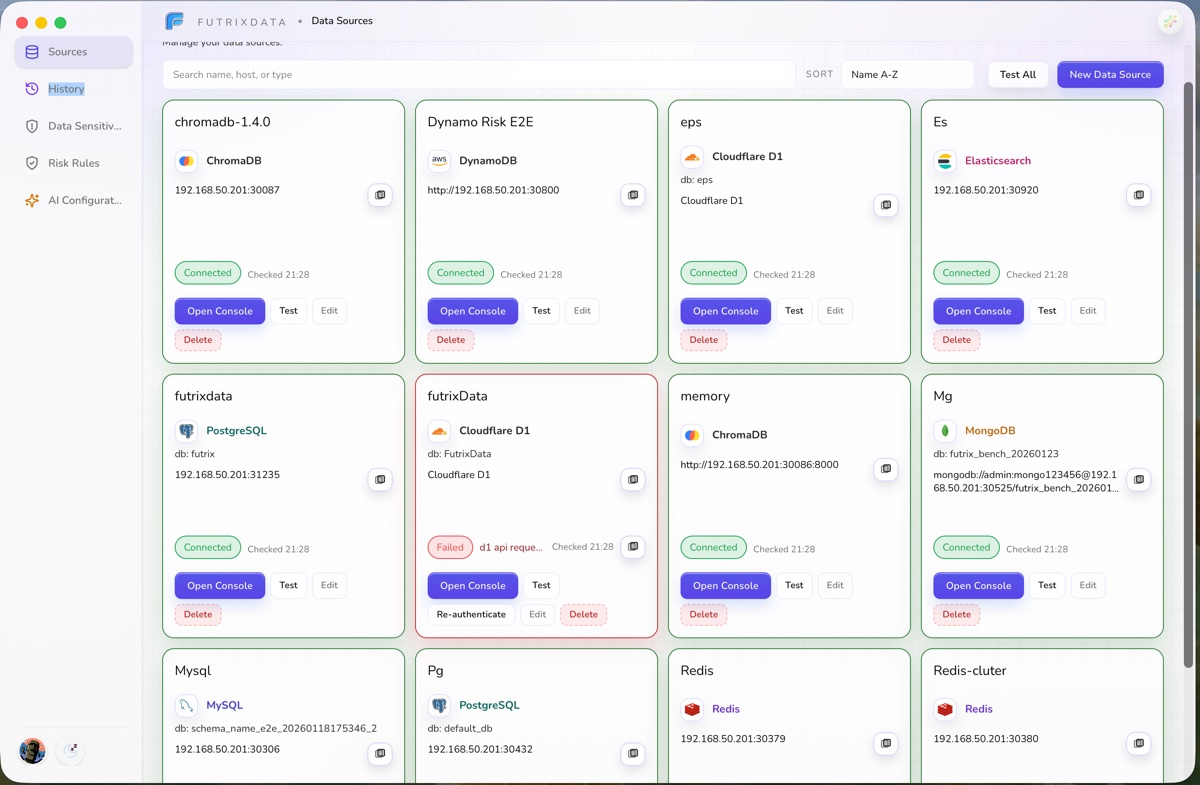Copy Es card address icon
The image size is (1200, 785).
[1139, 195]
